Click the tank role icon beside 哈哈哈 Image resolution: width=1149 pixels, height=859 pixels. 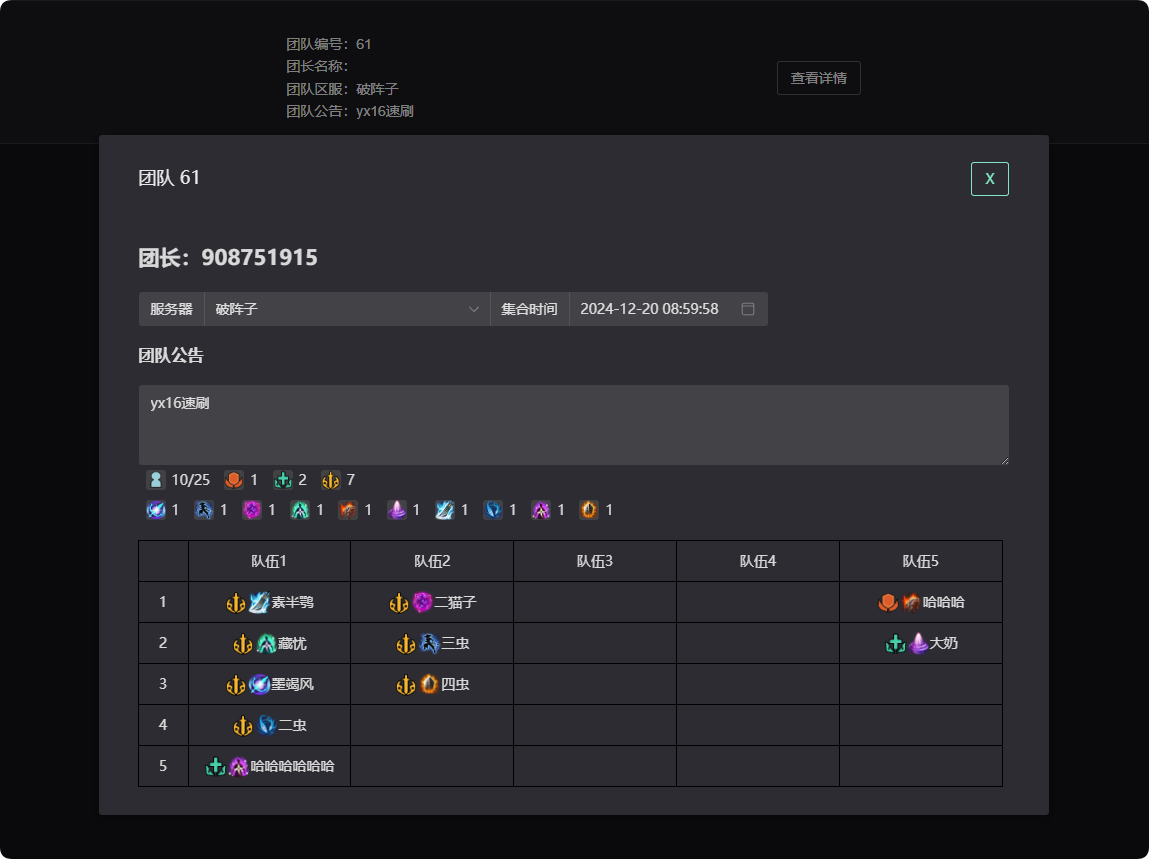[888, 603]
